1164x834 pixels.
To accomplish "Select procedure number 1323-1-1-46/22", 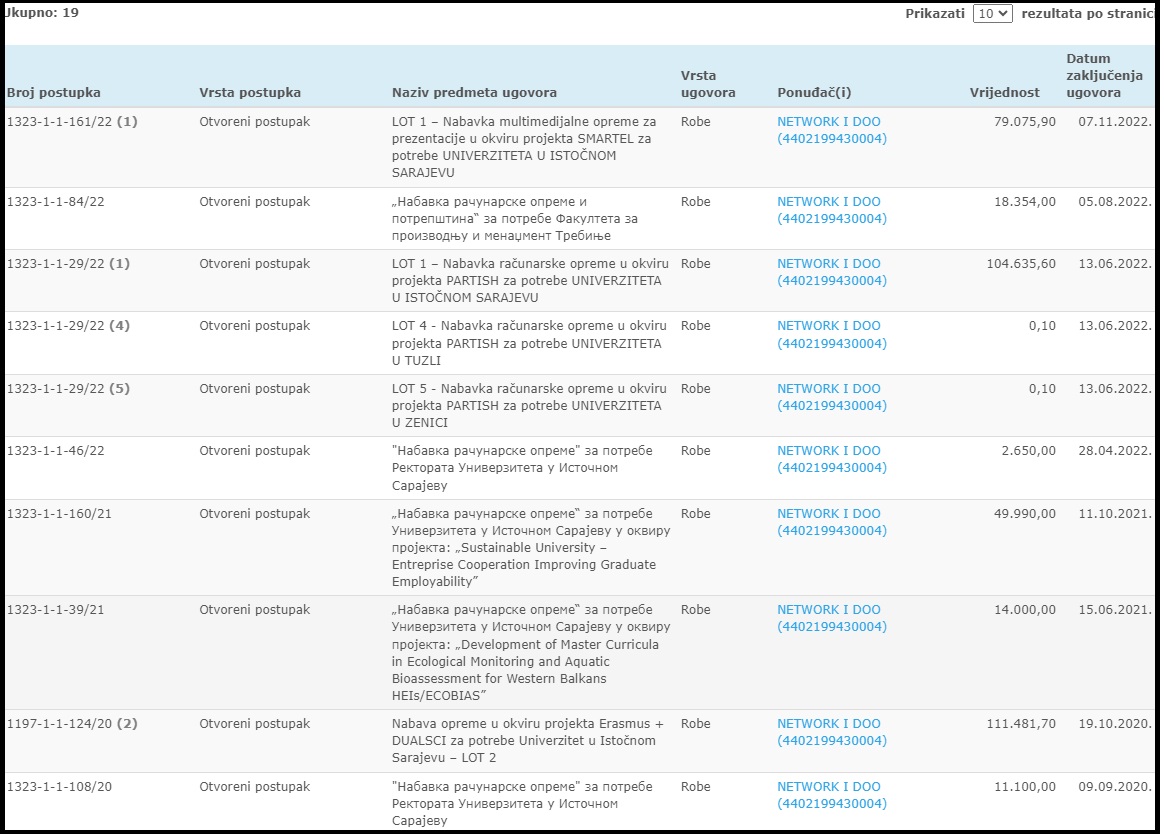I will [x=56, y=451].
